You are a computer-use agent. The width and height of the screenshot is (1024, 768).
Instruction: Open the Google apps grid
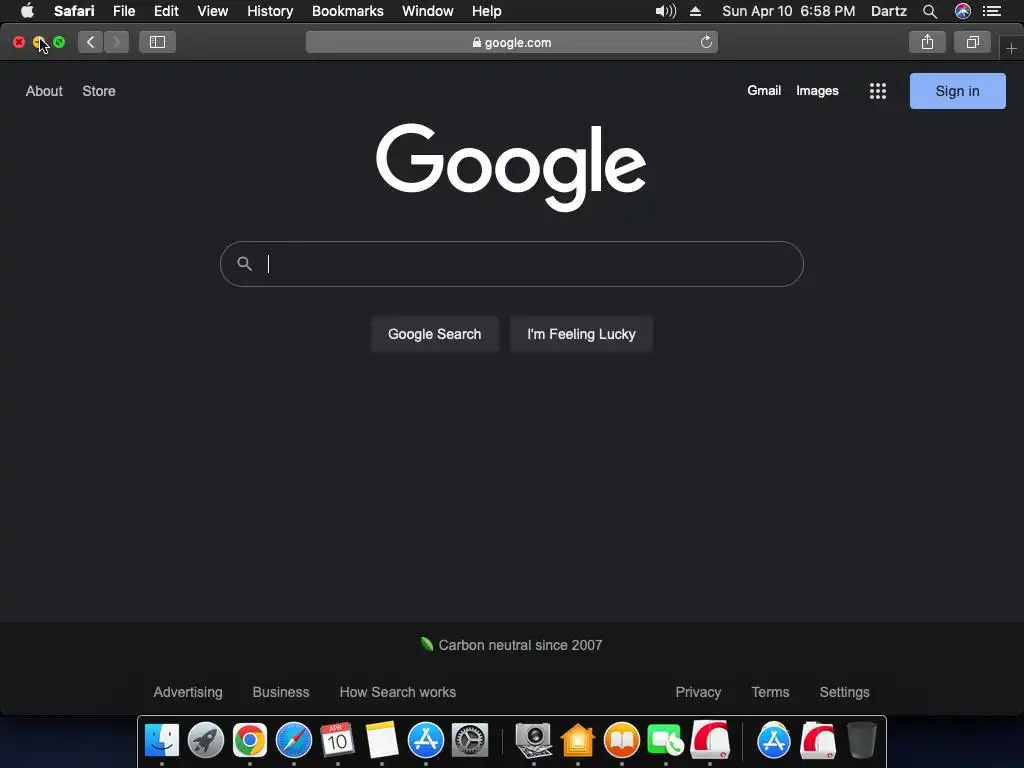(878, 91)
